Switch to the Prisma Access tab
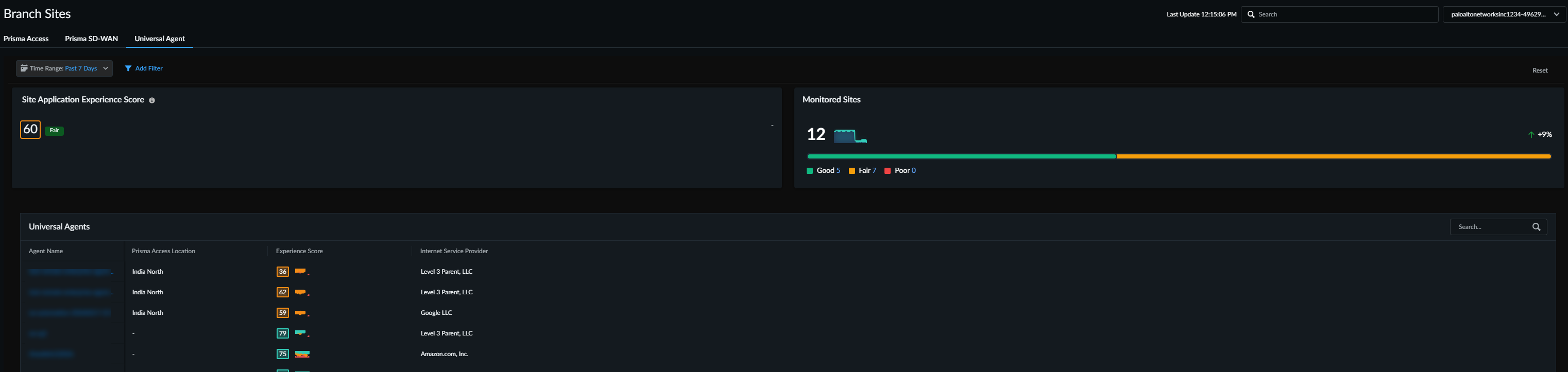Viewport: 1568px width, 372px height. click(26, 38)
